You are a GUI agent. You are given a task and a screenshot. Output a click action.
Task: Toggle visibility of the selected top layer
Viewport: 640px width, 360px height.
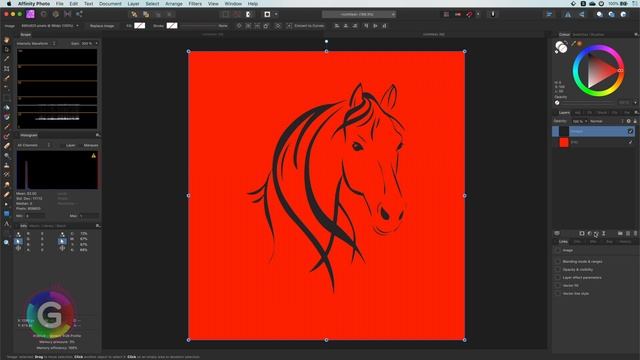630,131
